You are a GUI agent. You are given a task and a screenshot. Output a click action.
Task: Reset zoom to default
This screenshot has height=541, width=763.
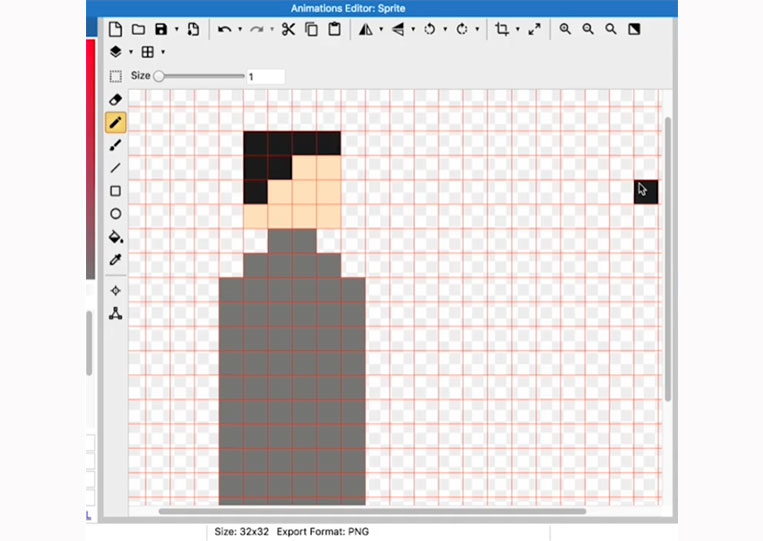(x=611, y=29)
